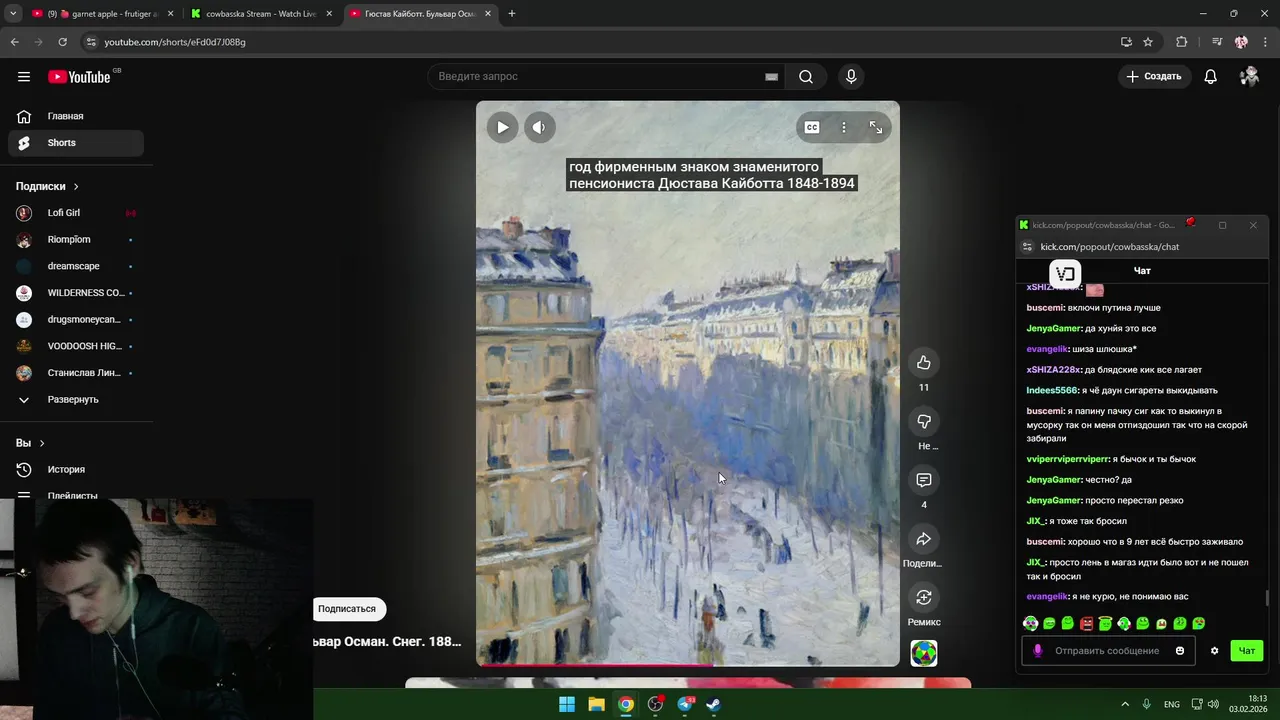Open the sound thumbnail below Remix
Image resolution: width=1280 pixels, height=720 pixels.
click(x=924, y=653)
